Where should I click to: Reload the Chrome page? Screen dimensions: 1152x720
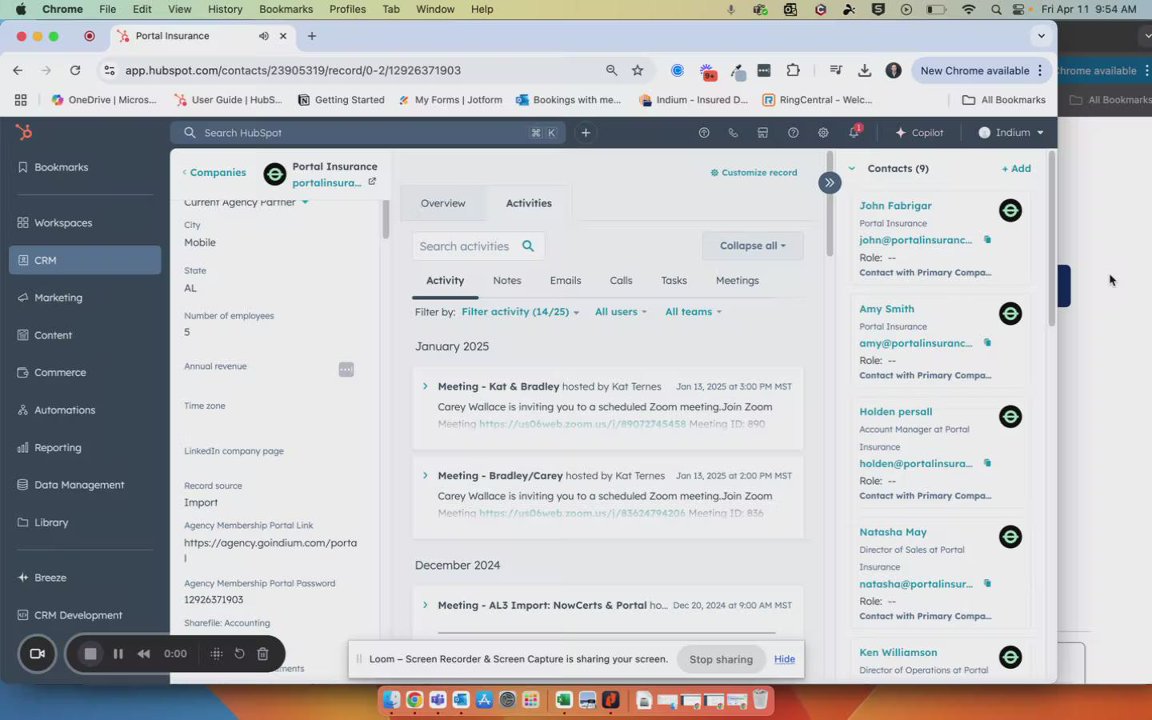pos(75,71)
